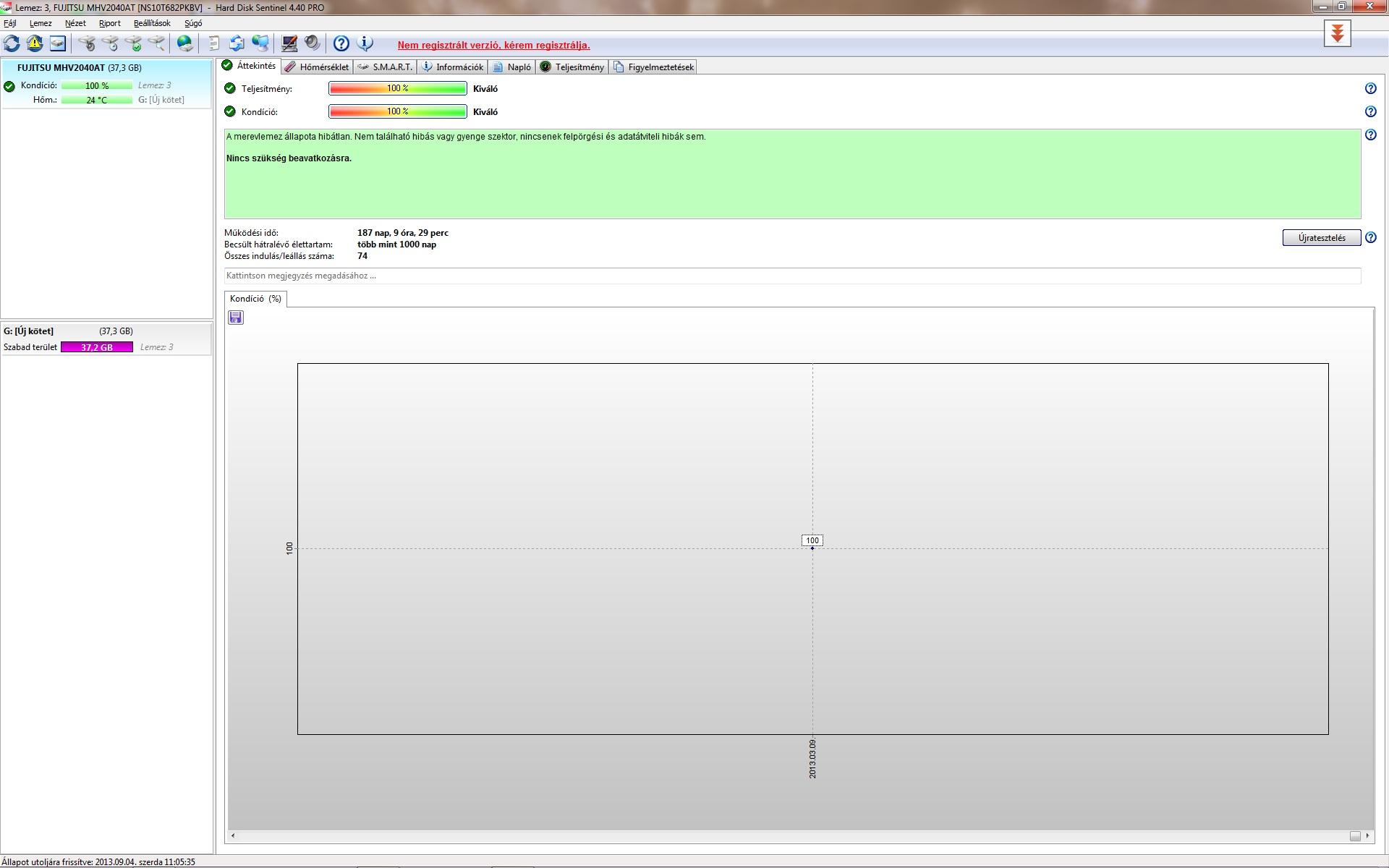Click the globe with disk toolbar icon

pyautogui.click(x=185, y=44)
